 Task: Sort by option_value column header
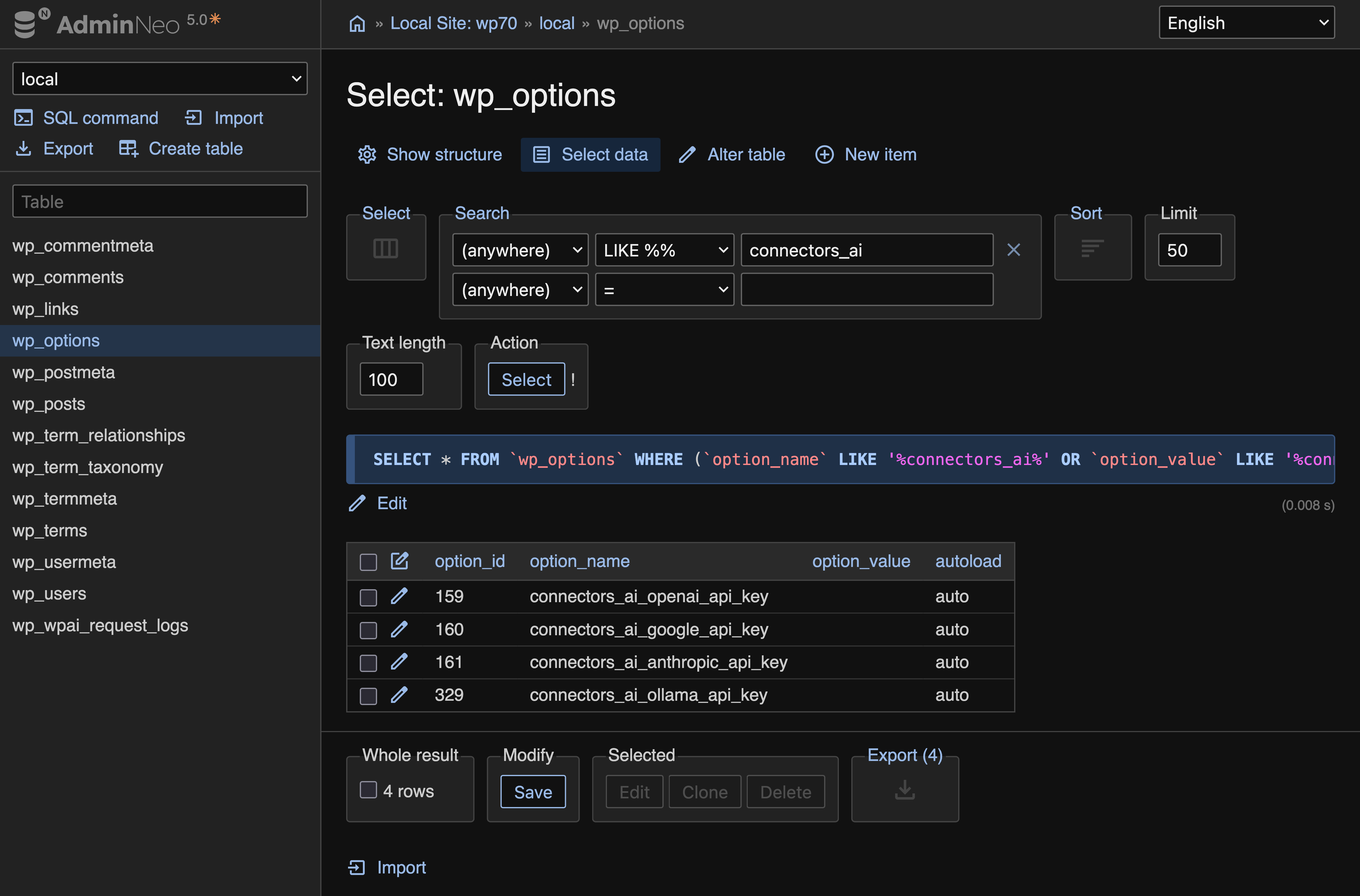click(x=861, y=561)
